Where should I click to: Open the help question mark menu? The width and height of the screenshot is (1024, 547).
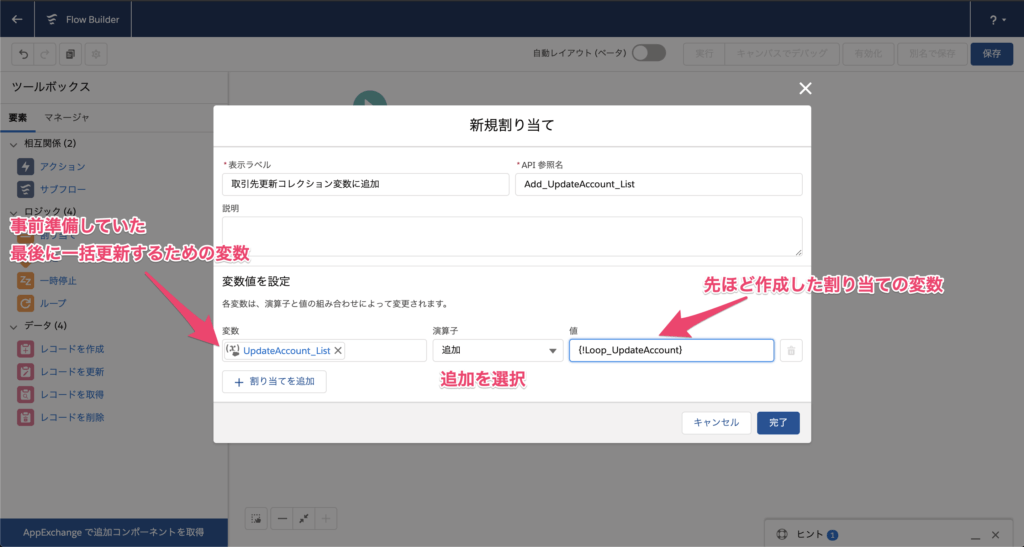click(997, 20)
